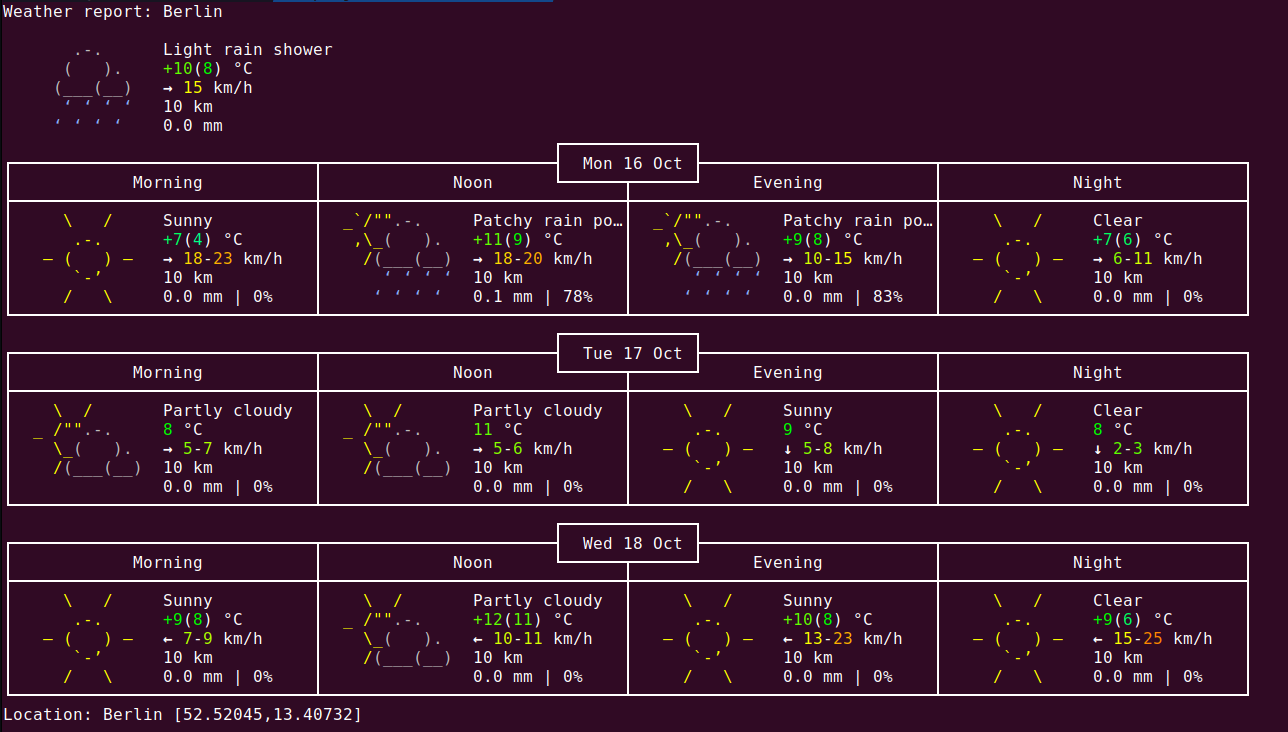This screenshot has width=1288, height=732.
Task: Click the 15-25 km/h wind on Wednesday night
Action: point(1147,639)
